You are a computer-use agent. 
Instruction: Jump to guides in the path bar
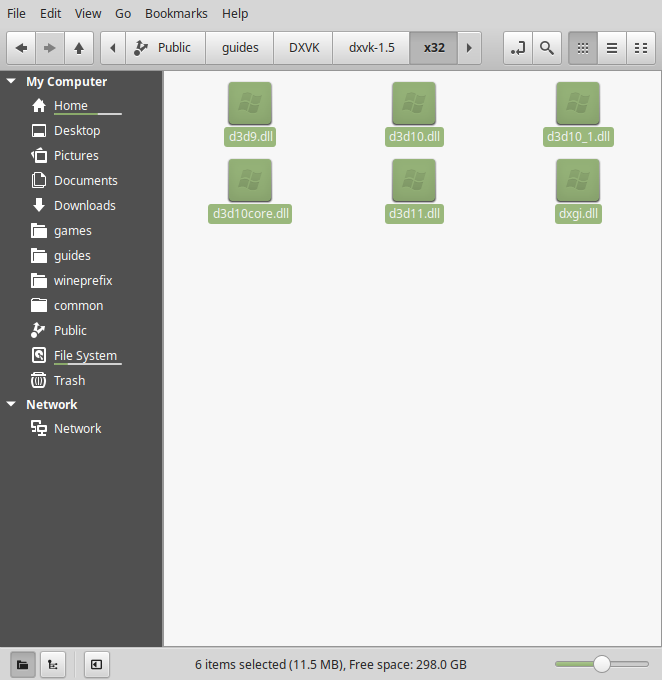point(240,48)
